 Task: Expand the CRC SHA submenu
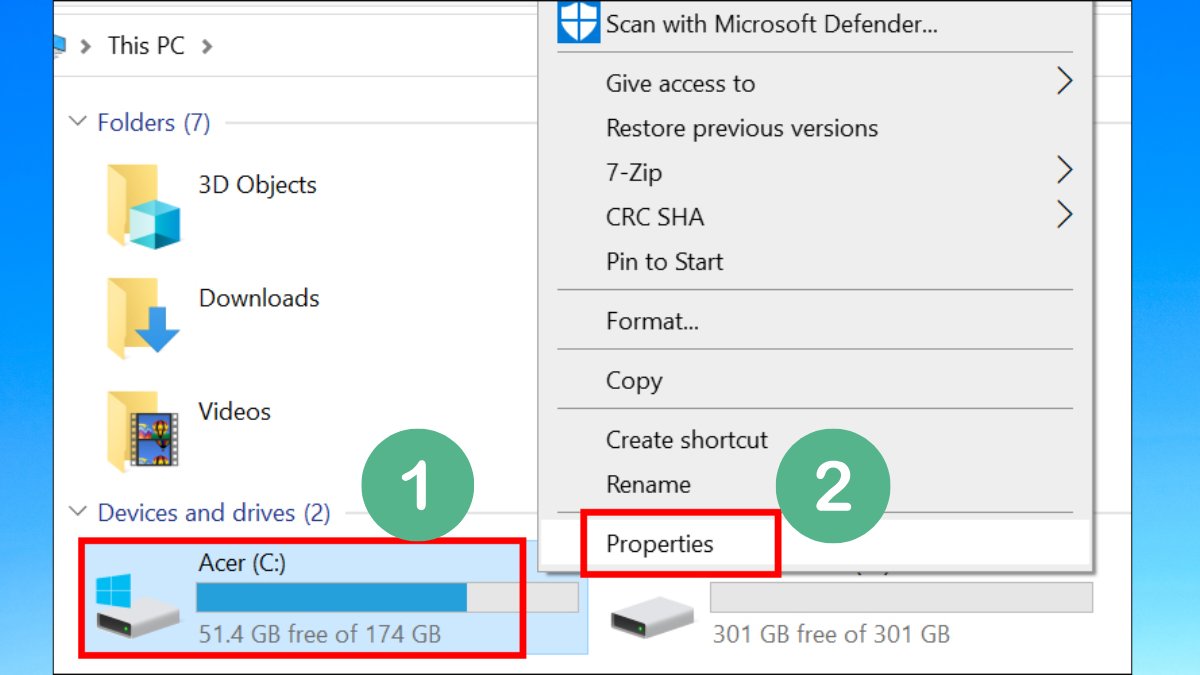pyautogui.click(x=655, y=217)
